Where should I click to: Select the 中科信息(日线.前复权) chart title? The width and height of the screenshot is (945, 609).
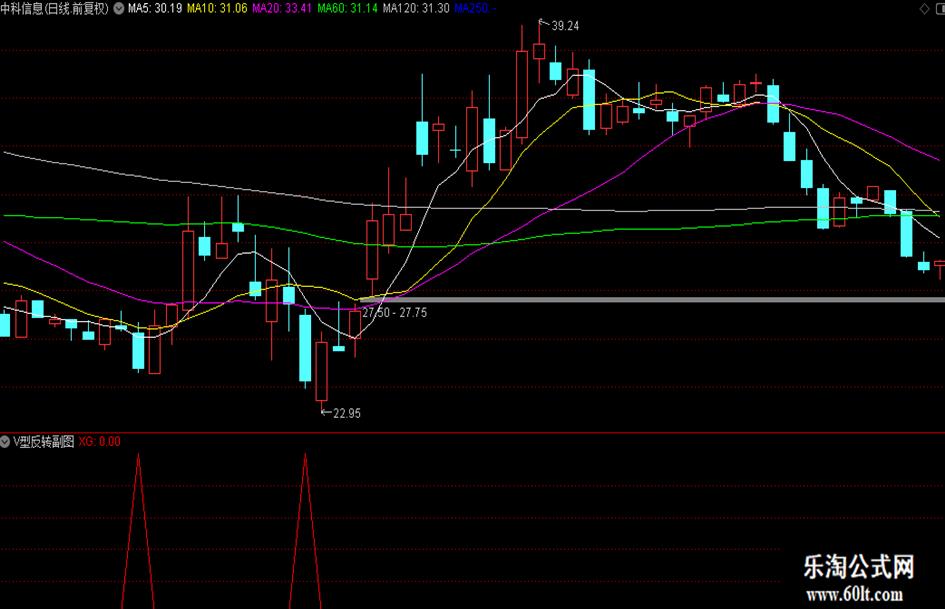click(x=55, y=8)
